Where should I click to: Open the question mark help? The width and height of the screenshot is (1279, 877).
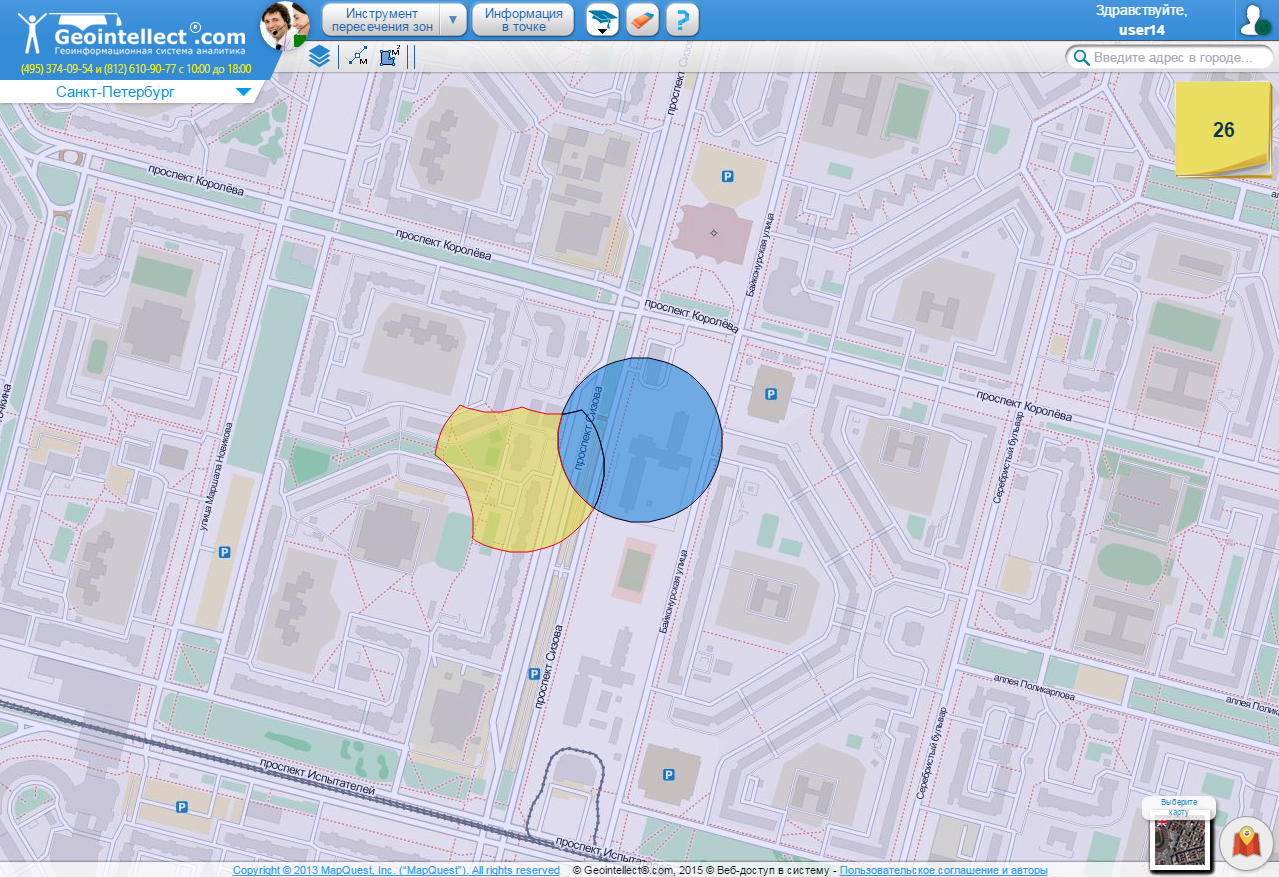[682, 20]
